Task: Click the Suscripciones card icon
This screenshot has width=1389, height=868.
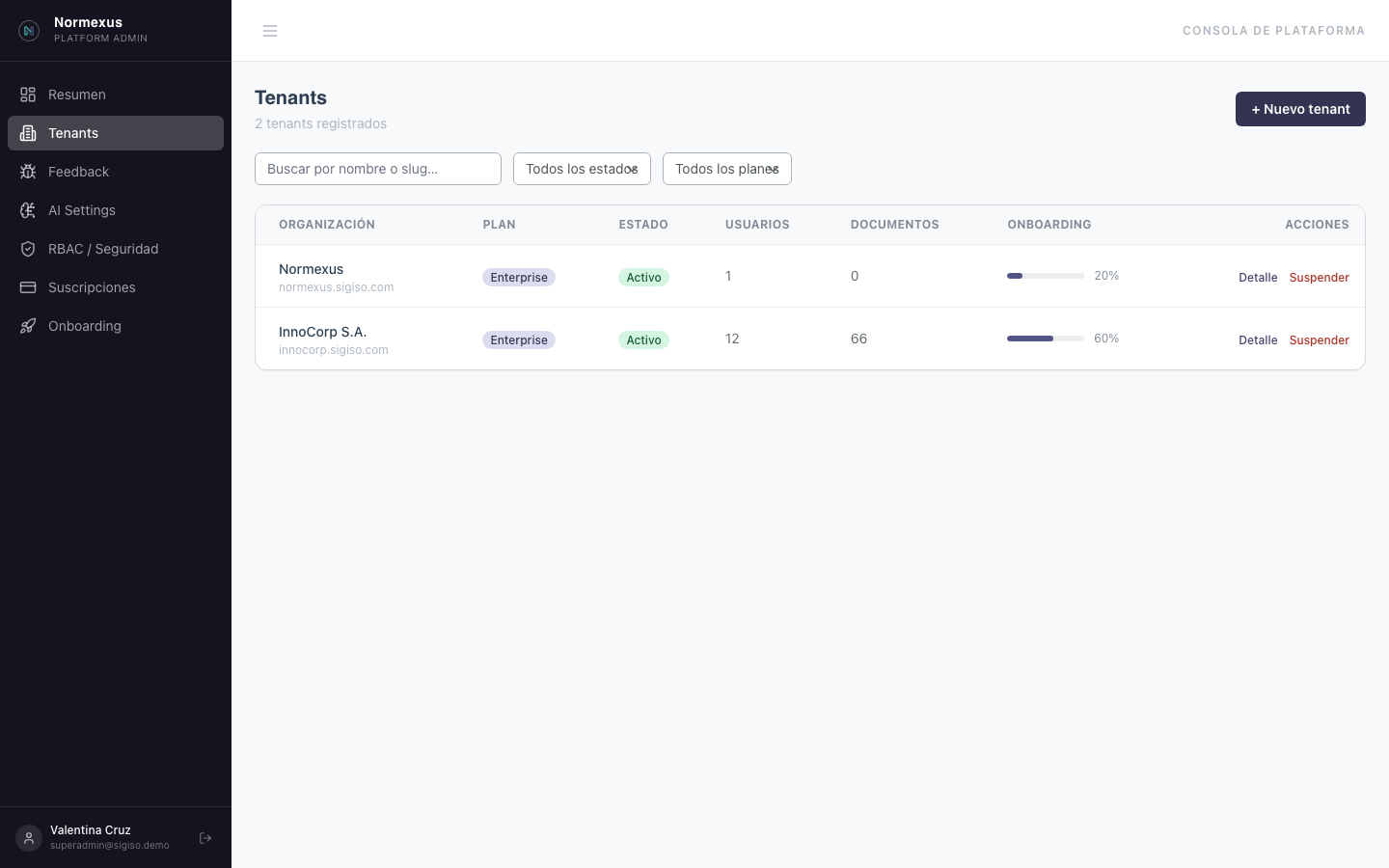Action: [28, 287]
